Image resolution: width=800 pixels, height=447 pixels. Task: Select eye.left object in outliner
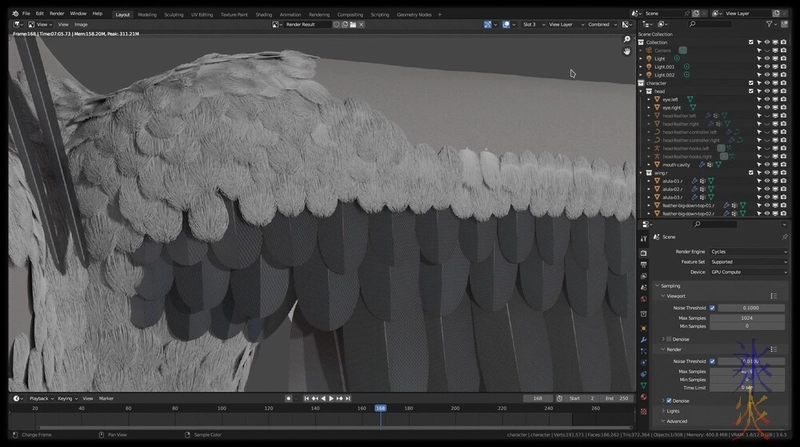click(671, 99)
